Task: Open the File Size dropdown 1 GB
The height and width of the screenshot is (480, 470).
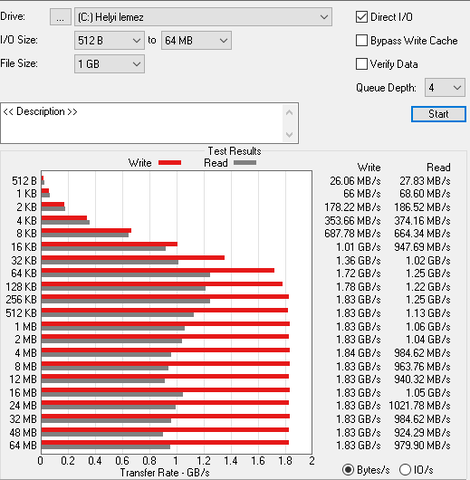Action: (109, 64)
